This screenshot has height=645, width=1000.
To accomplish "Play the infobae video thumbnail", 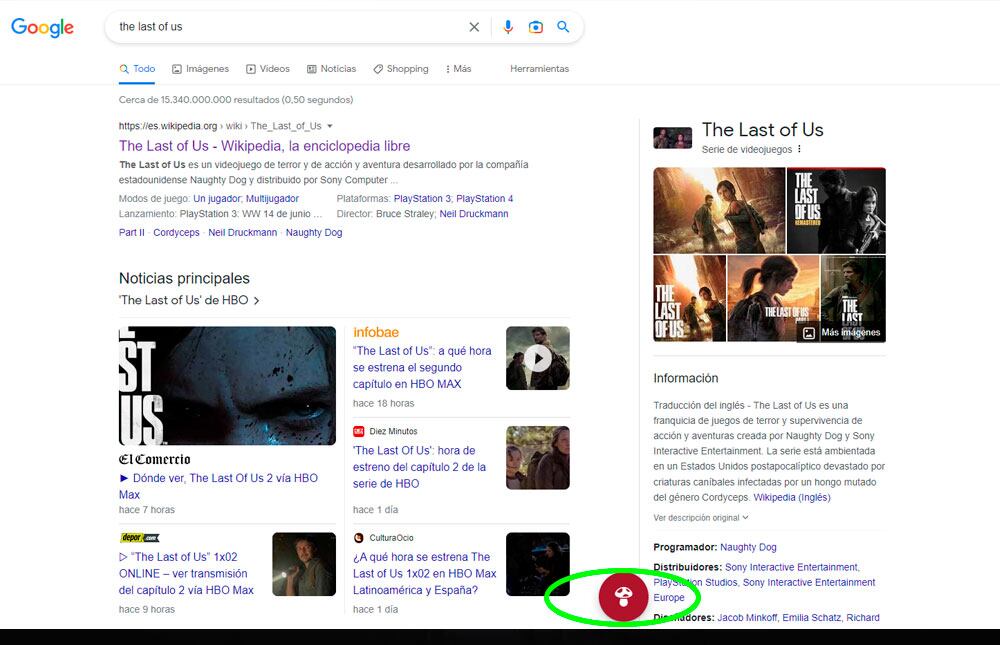I will [x=537, y=358].
